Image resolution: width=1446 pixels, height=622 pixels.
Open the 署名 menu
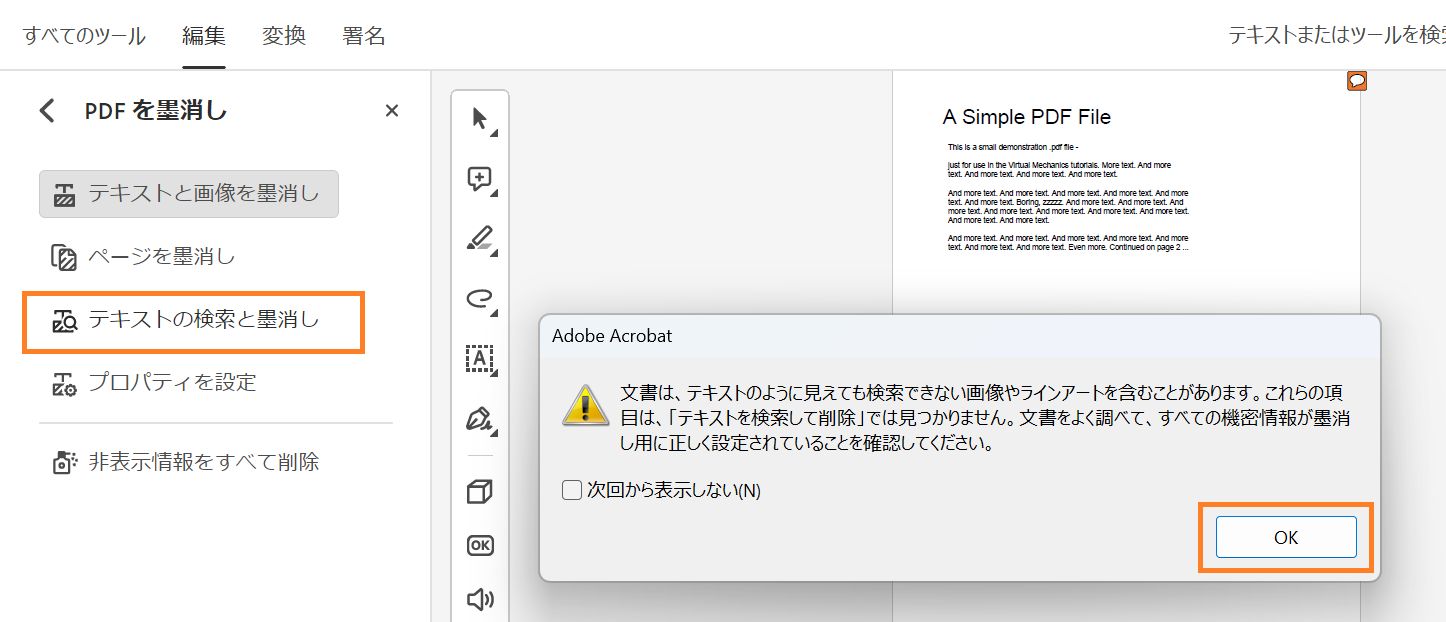pos(363,32)
